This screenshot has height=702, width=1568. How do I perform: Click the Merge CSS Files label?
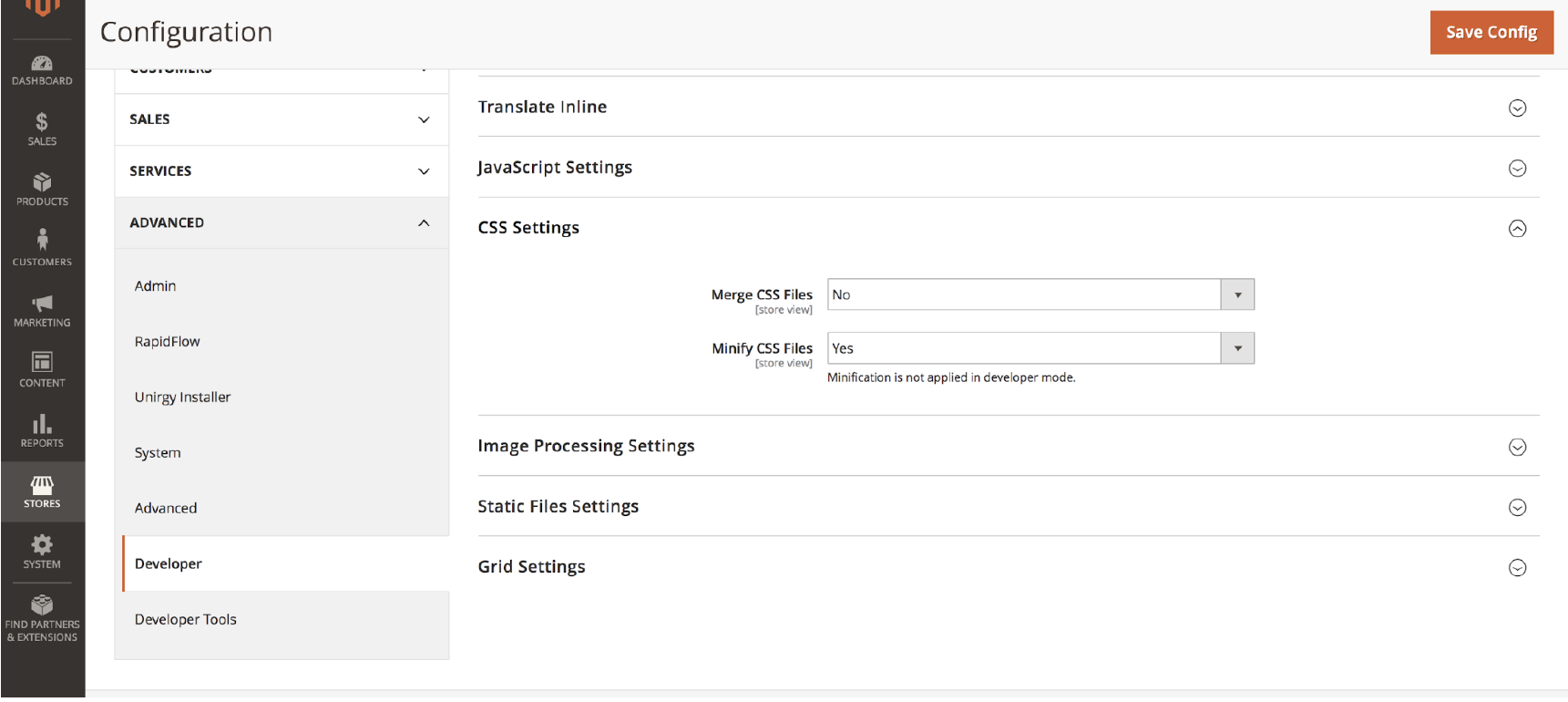[762, 294]
